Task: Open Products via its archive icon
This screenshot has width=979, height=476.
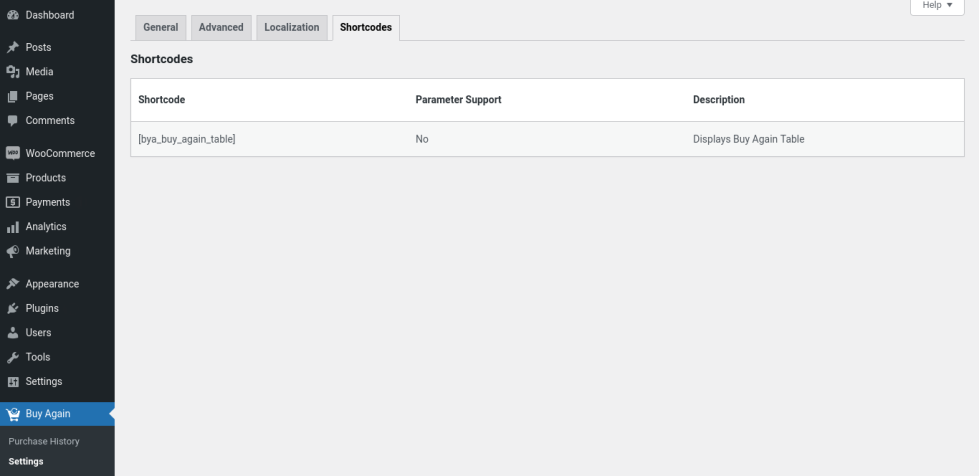Action: 13,178
